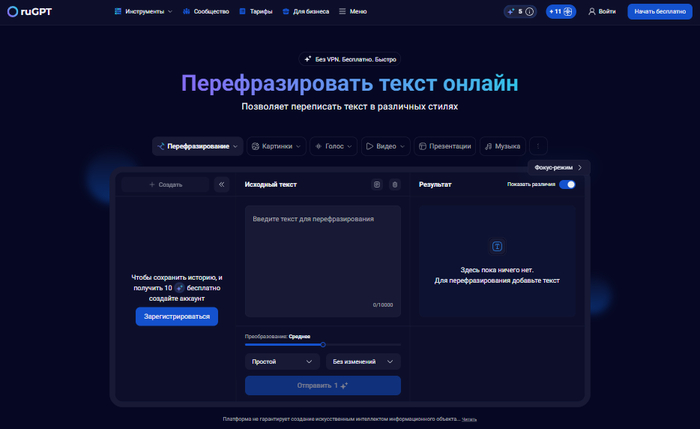Collapse the history sidebar with double-chevron icon
This screenshot has height=429, width=700.
tap(222, 185)
